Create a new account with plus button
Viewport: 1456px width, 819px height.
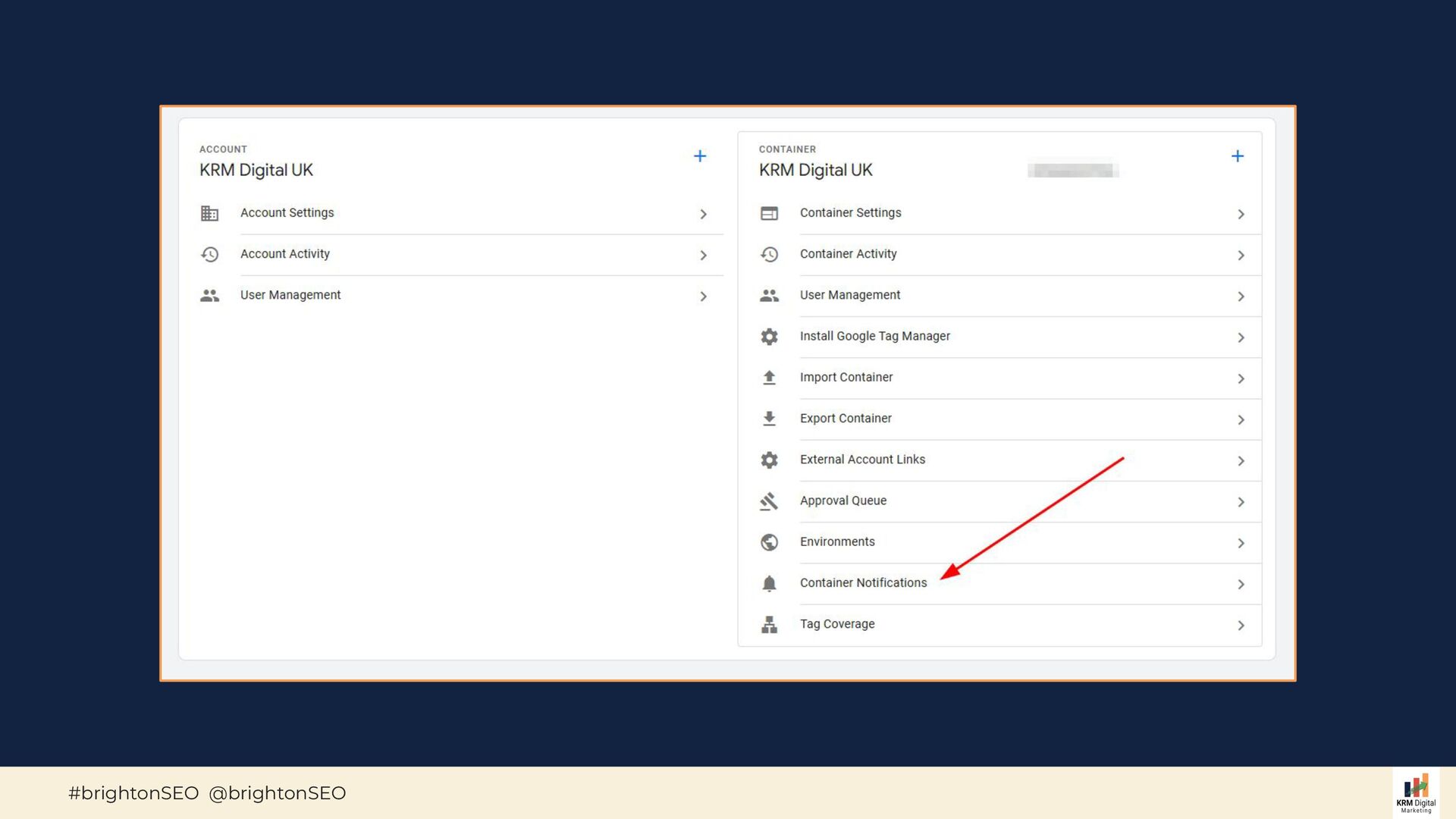click(700, 156)
